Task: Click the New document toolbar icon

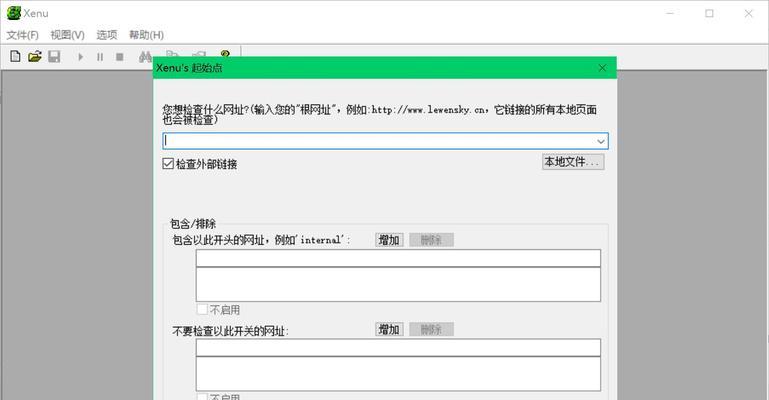Action: pos(15,56)
